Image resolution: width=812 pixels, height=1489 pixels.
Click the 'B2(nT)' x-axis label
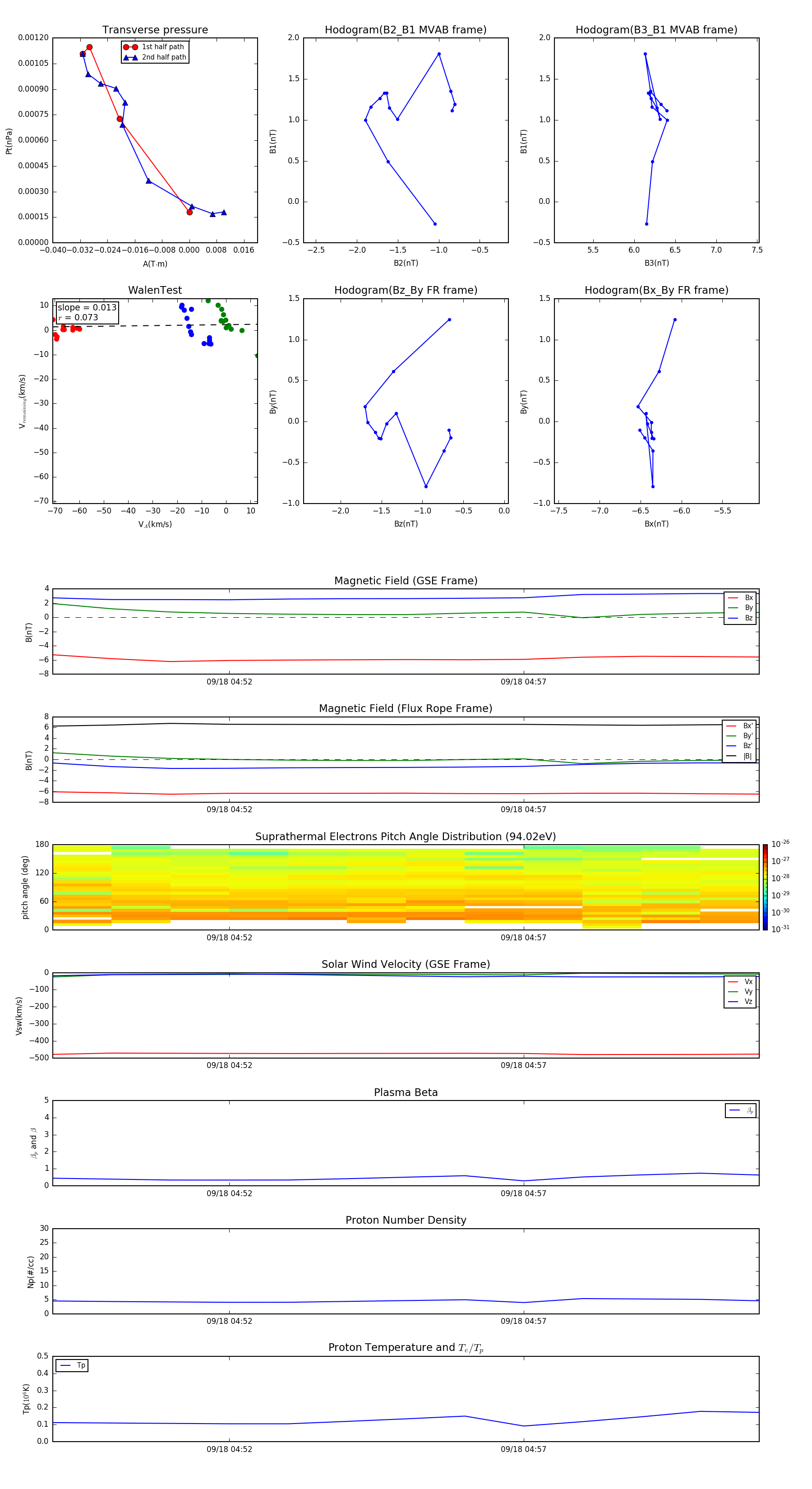[406, 263]
